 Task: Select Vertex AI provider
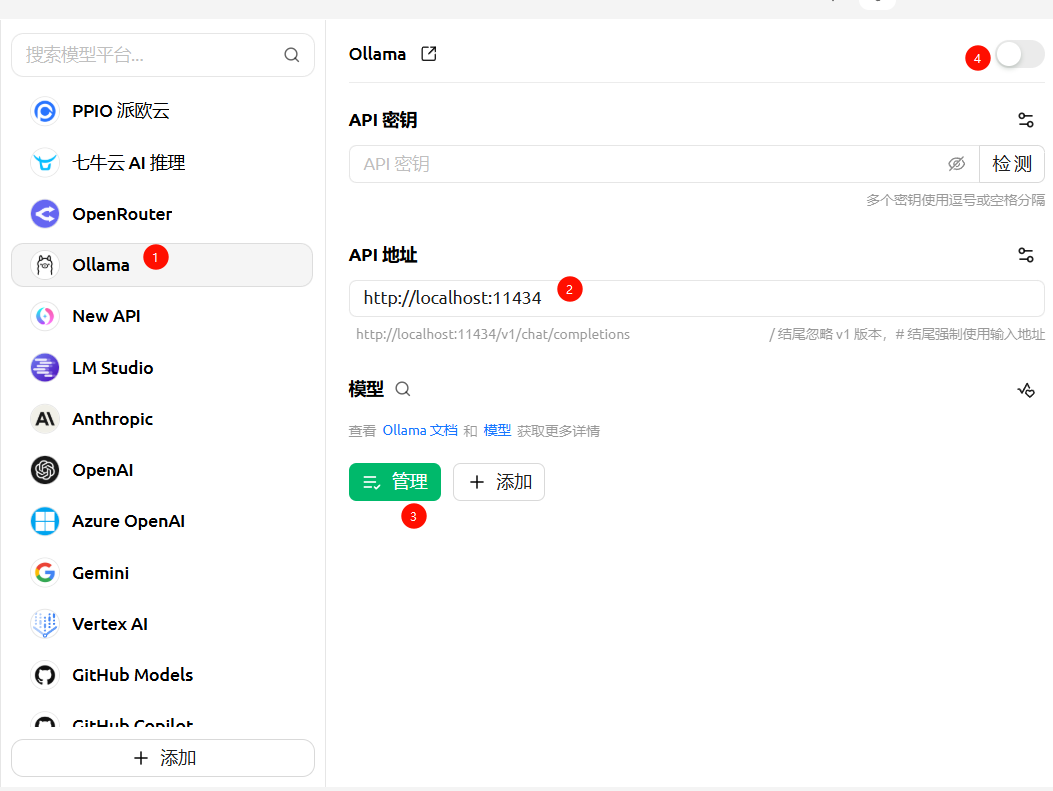pyautogui.click(x=162, y=624)
